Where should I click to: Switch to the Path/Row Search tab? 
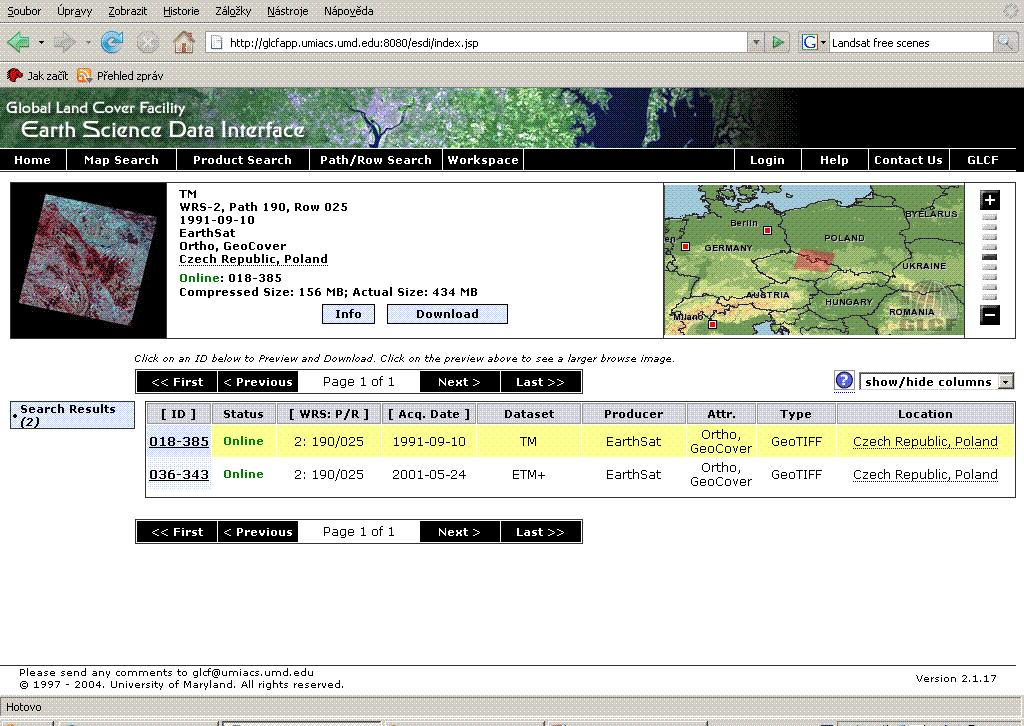pos(376,160)
